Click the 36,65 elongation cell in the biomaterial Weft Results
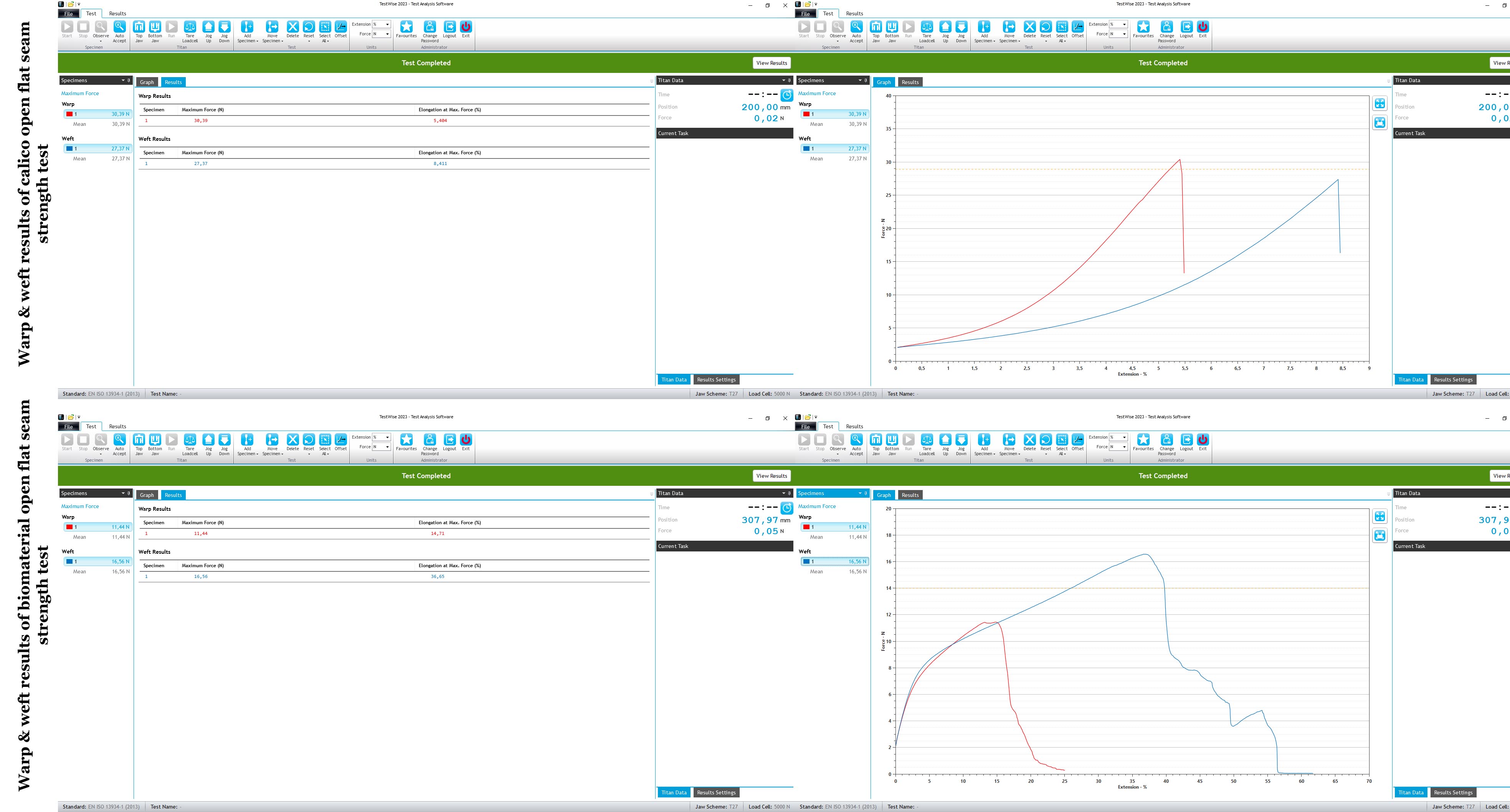The width and height of the screenshot is (1510, 812). click(x=437, y=576)
